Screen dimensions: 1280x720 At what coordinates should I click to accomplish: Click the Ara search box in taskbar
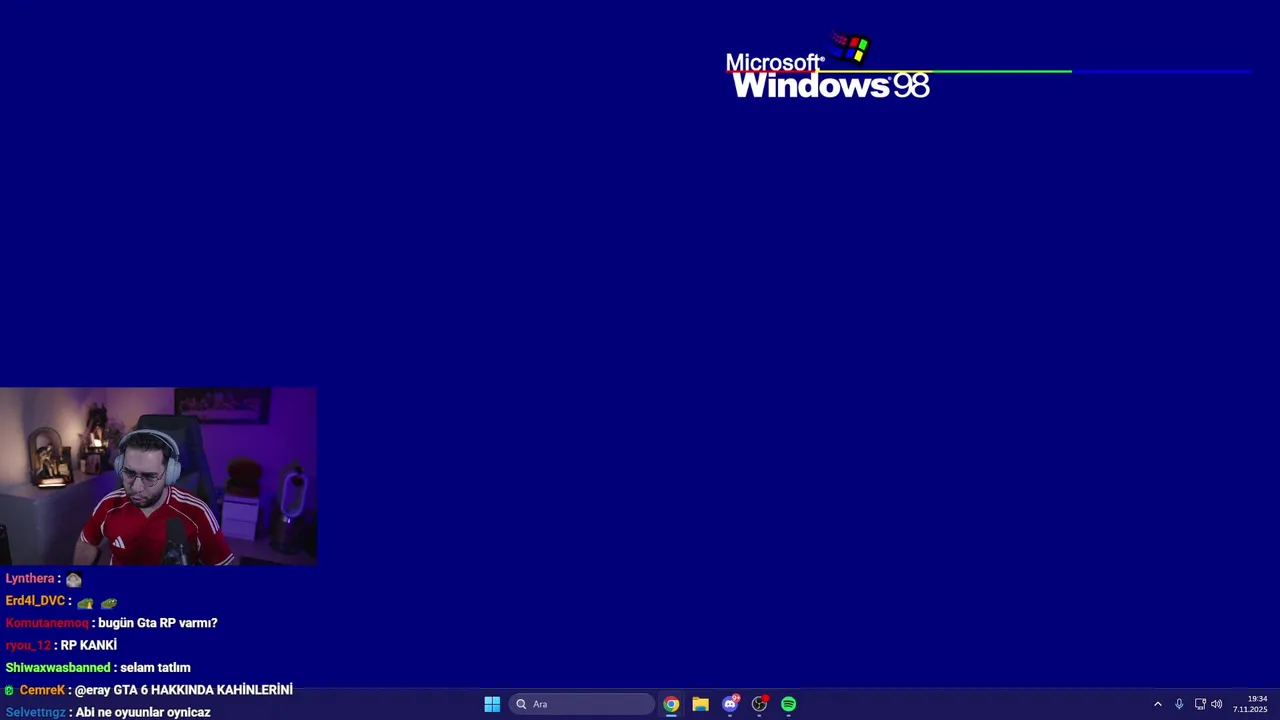(x=582, y=704)
